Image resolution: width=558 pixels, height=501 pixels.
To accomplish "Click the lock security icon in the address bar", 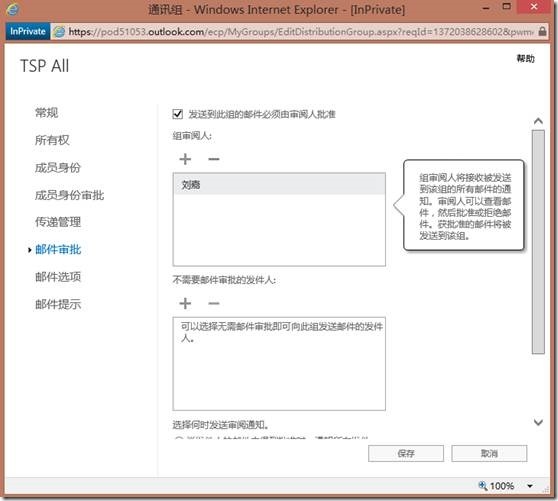I will pyautogui.click(x=542, y=31).
